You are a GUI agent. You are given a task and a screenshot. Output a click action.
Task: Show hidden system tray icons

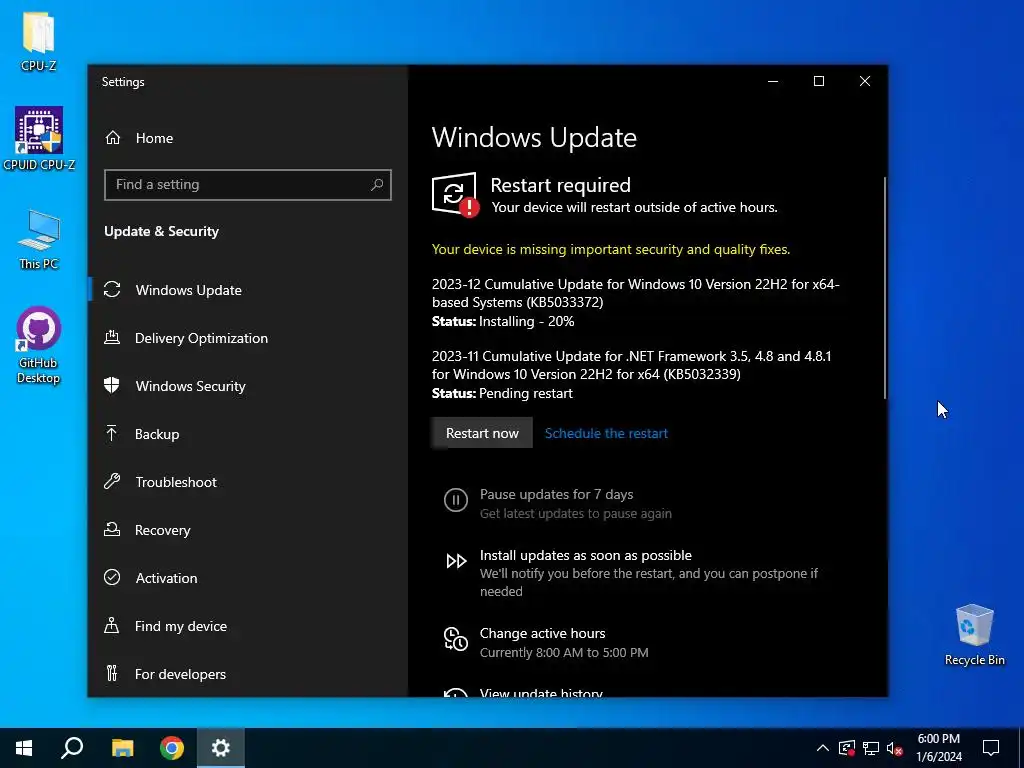(x=823, y=748)
